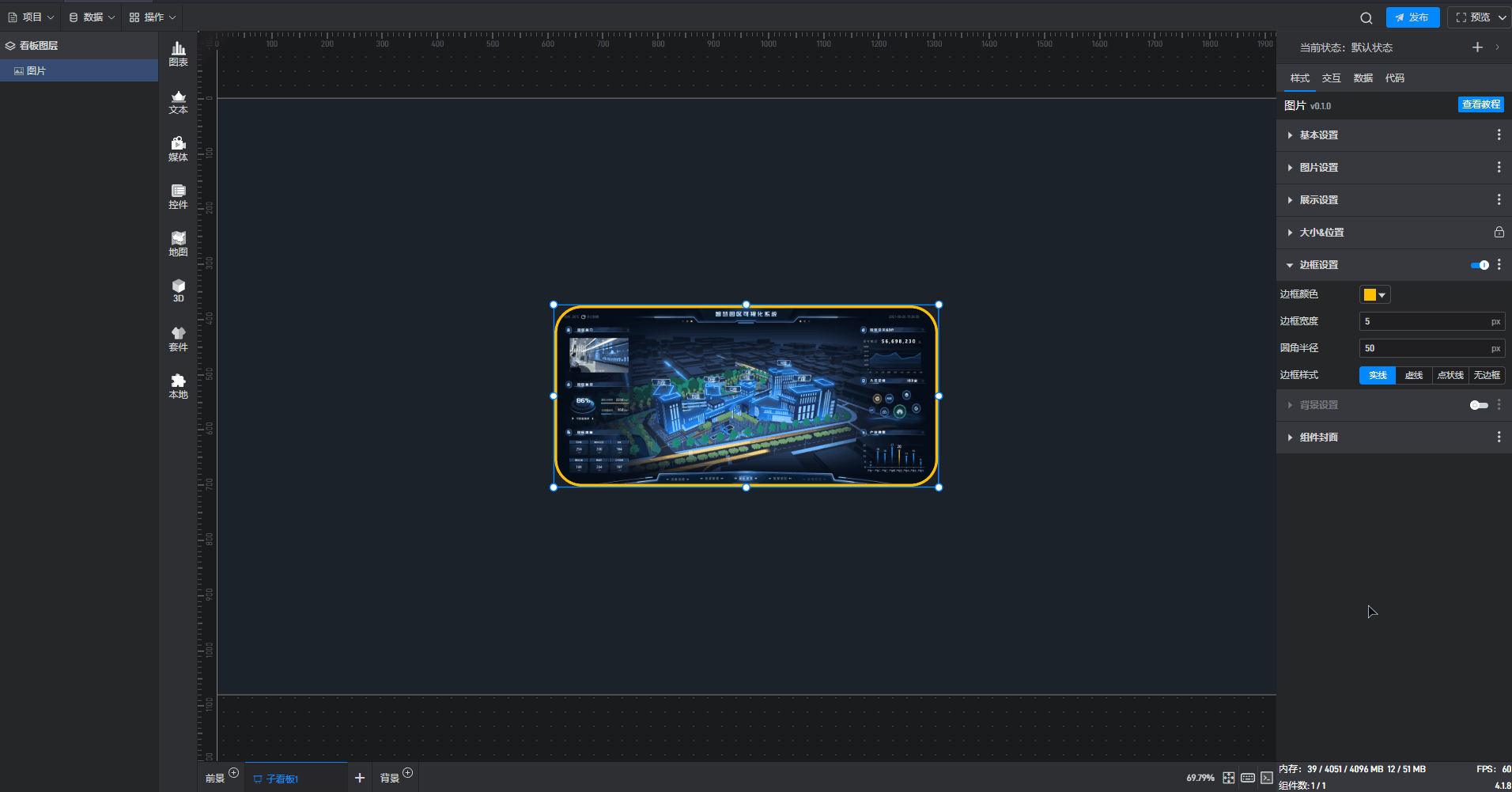
Task: Select the 文本 text component icon
Action: tap(178, 102)
